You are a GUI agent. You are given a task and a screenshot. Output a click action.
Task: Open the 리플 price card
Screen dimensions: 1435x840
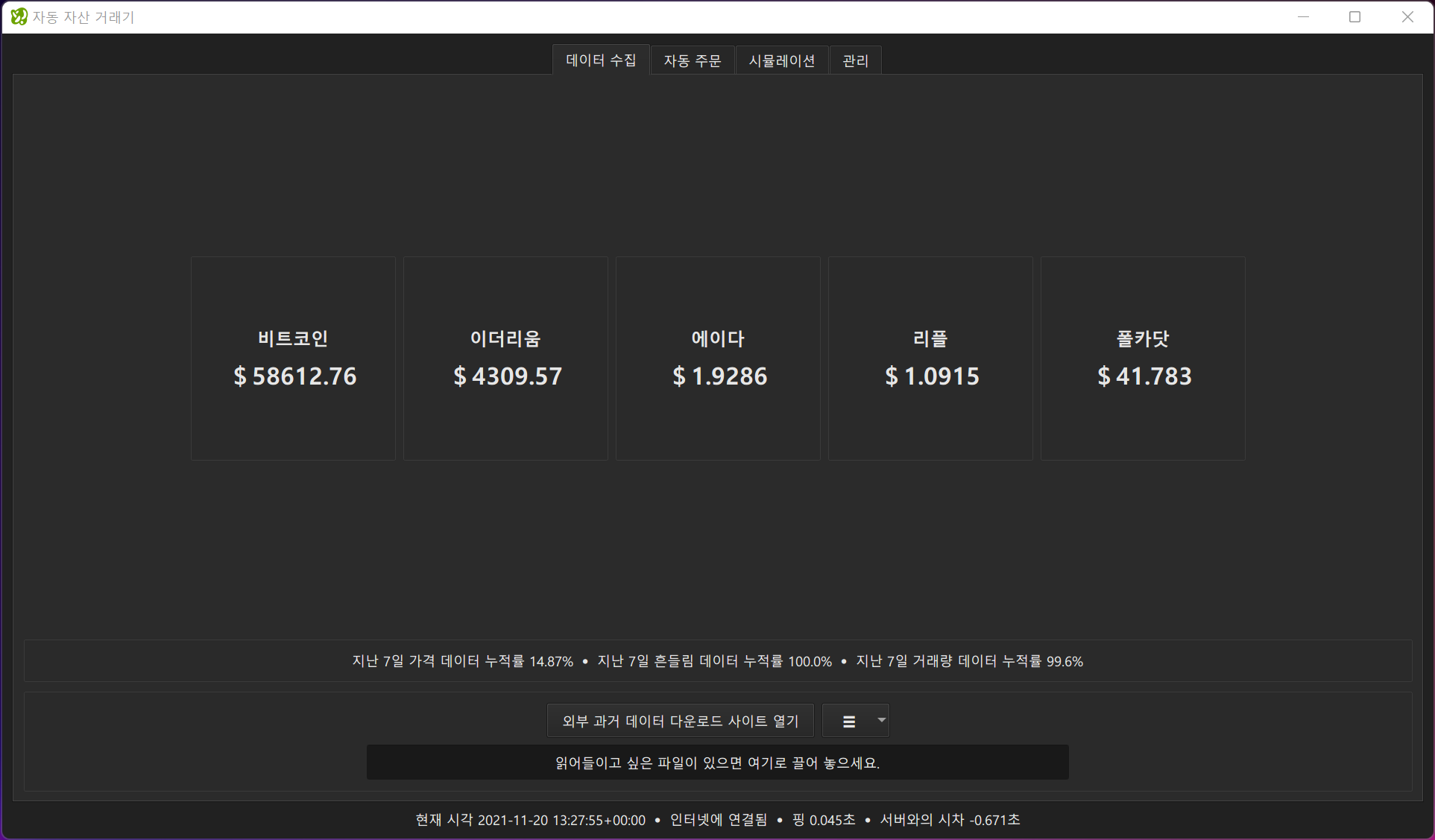click(x=930, y=359)
